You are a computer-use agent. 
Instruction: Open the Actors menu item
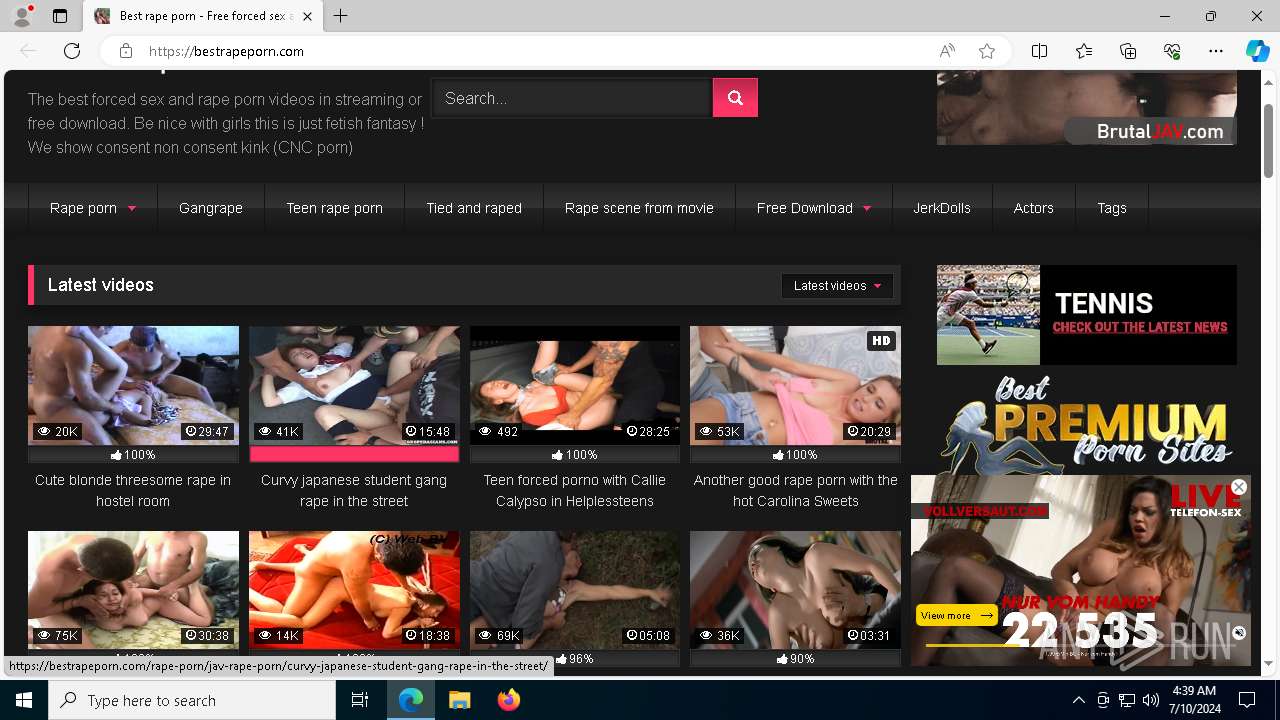(x=1033, y=208)
